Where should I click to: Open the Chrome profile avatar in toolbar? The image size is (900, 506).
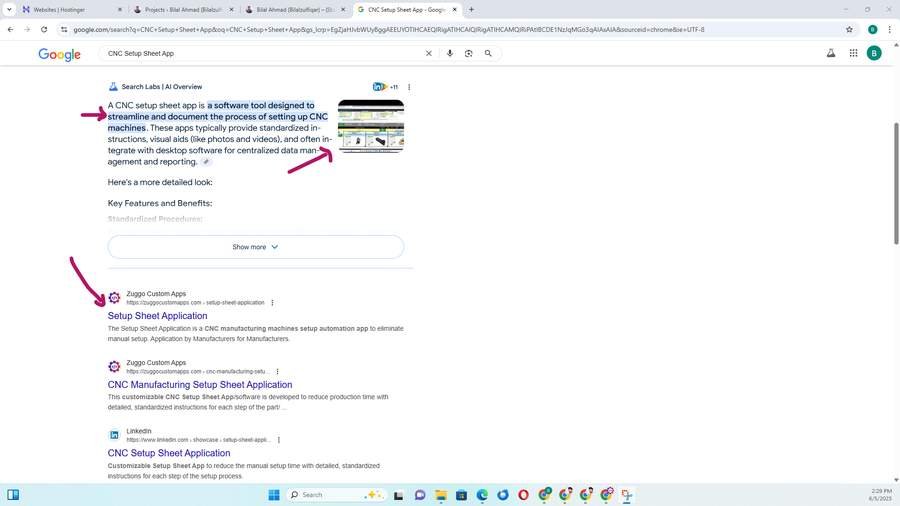(872, 29)
